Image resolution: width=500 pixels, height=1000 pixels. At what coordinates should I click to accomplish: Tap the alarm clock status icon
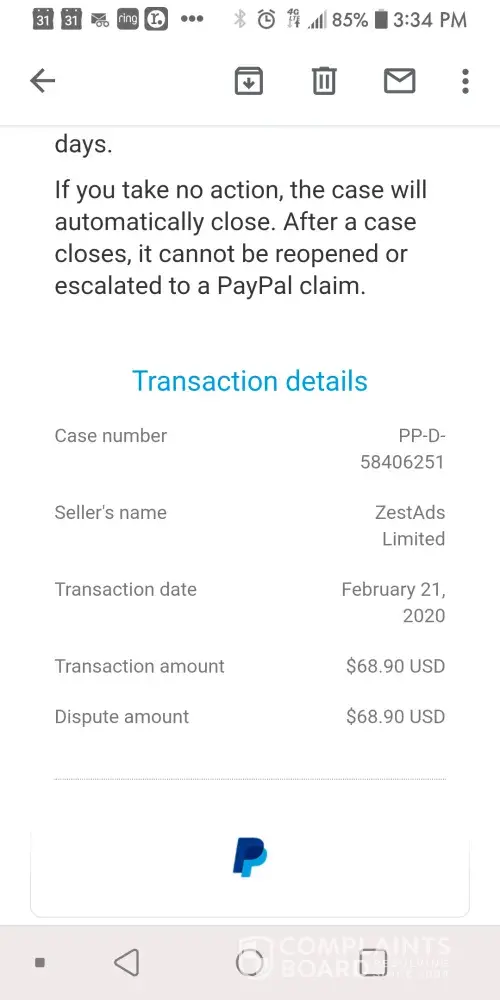point(267,20)
